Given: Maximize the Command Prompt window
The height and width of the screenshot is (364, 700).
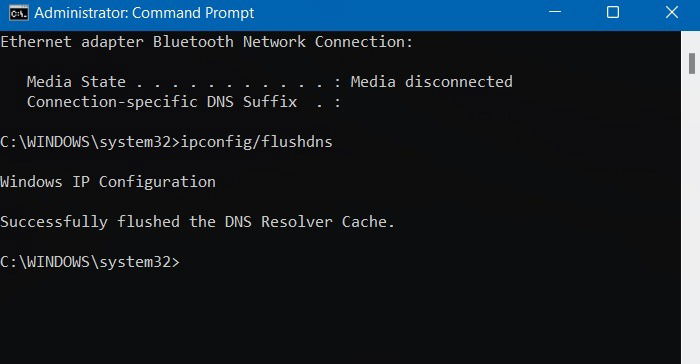Looking at the screenshot, I should [x=613, y=13].
